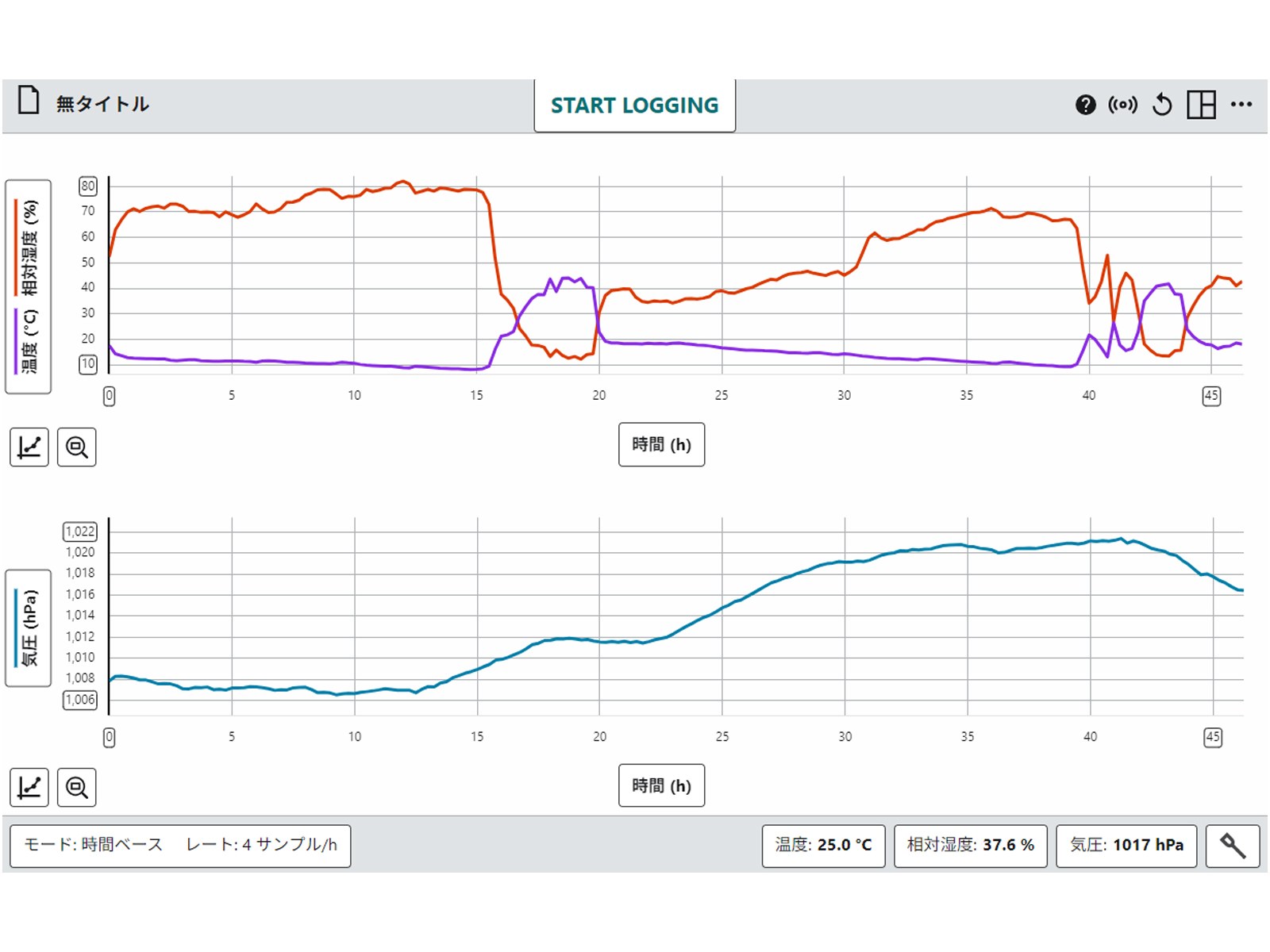1270x952 pixels.
Task: Open the sensor connection icon
Action: [x=1122, y=105]
